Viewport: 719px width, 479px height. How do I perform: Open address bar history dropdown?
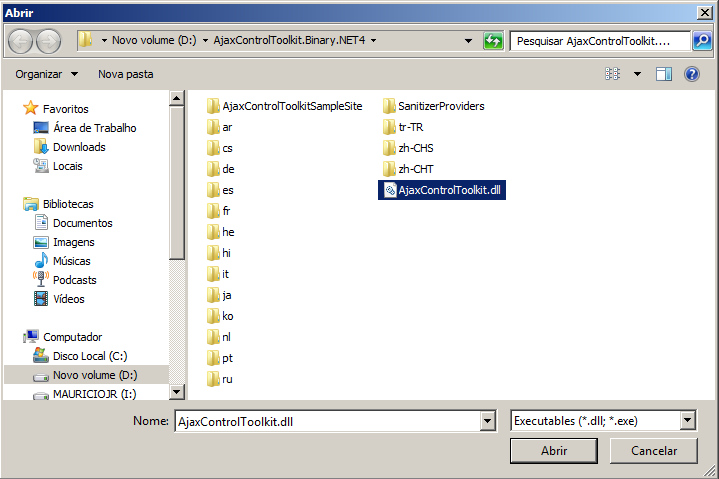[x=468, y=41]
